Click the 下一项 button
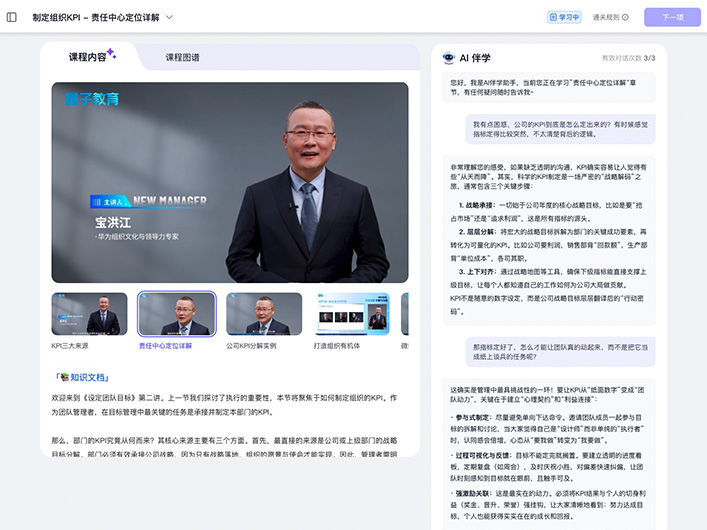Image resolution: width=707 pixels, height=530 pixels. click(672, 17)
